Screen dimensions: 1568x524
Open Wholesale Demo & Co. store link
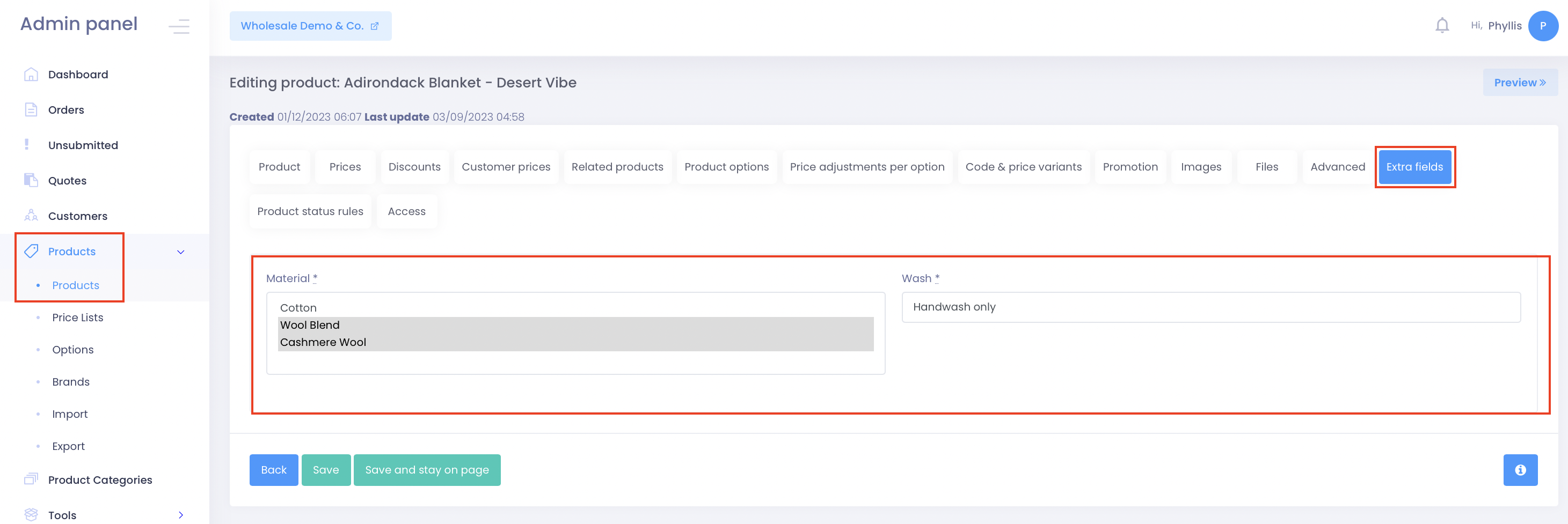click(x=310, y=26)
